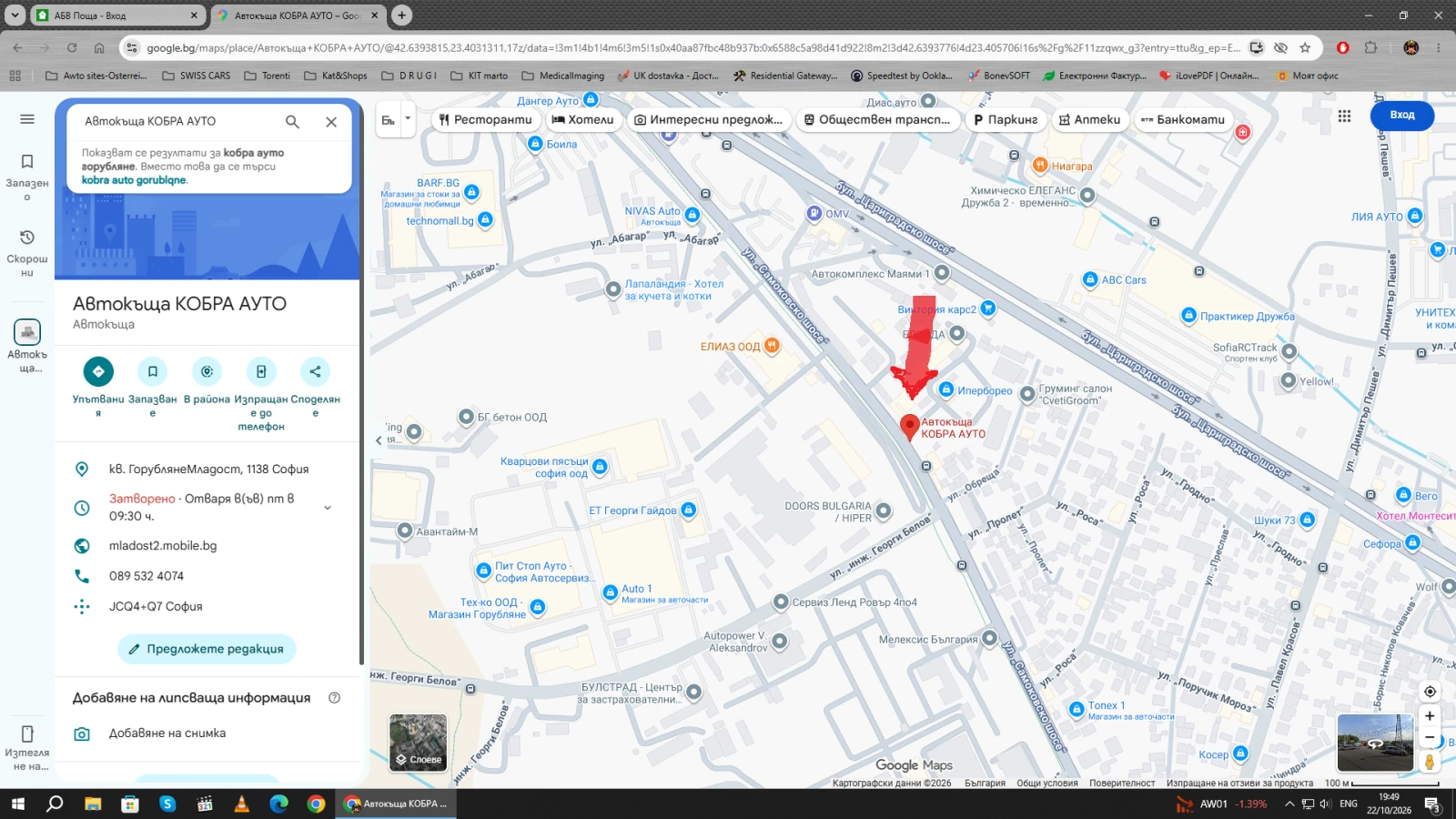Share the place with the Споделяне icon
The height and width of the screenshot is (819, 1456).
tap(315, 371)
